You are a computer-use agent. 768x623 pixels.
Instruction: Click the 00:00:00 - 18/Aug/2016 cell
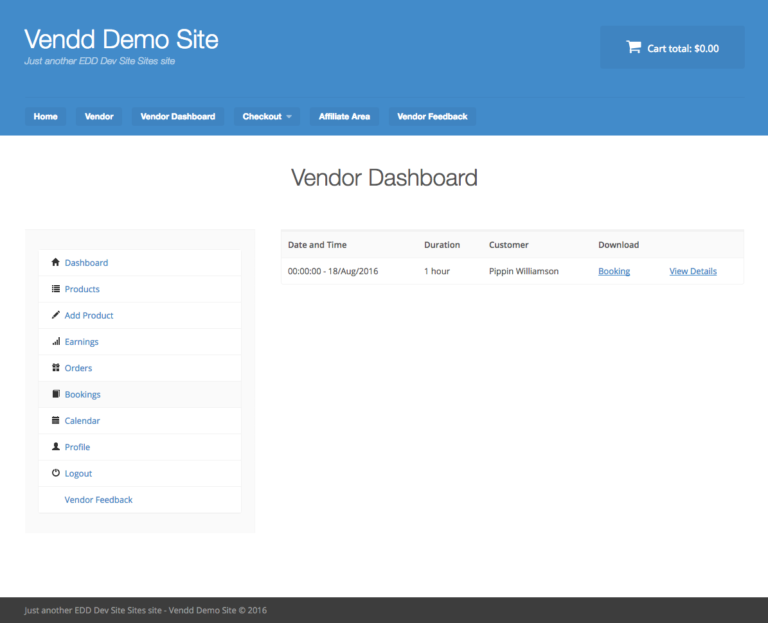(x=333, y=271)
